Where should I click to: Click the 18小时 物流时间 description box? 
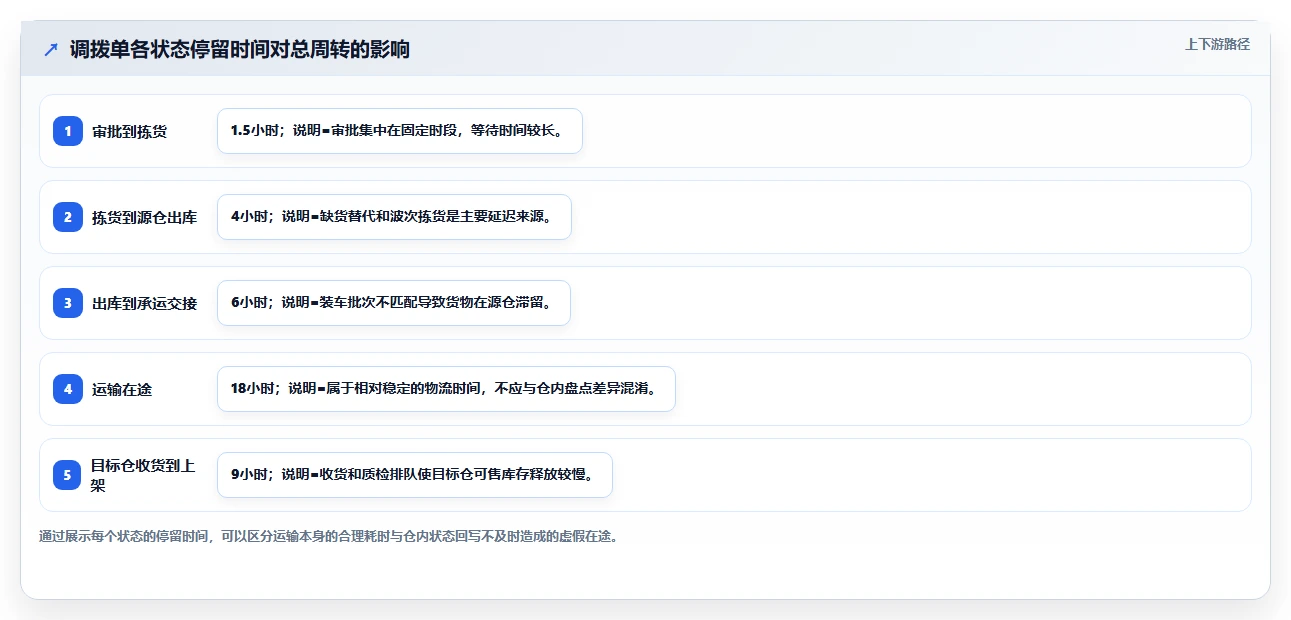pos(446,389)
